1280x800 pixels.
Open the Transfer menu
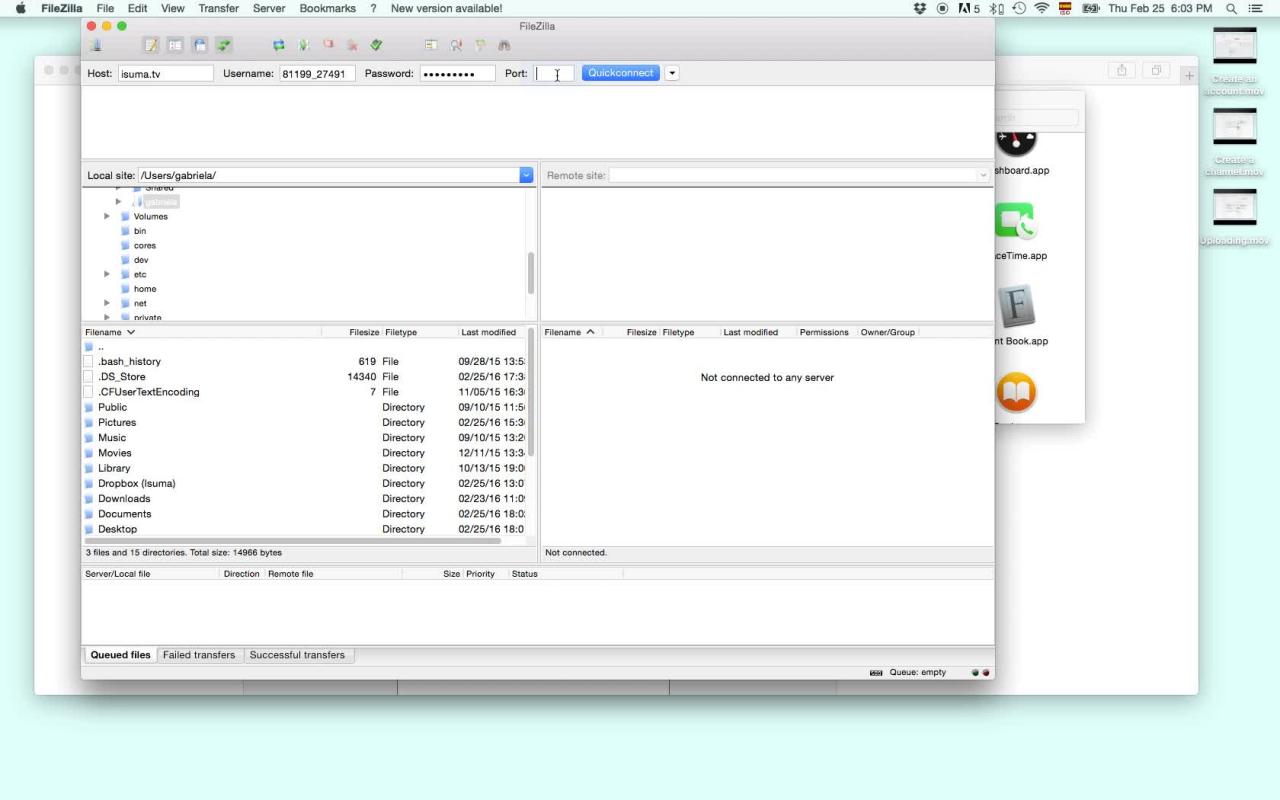tap(218, 8)
